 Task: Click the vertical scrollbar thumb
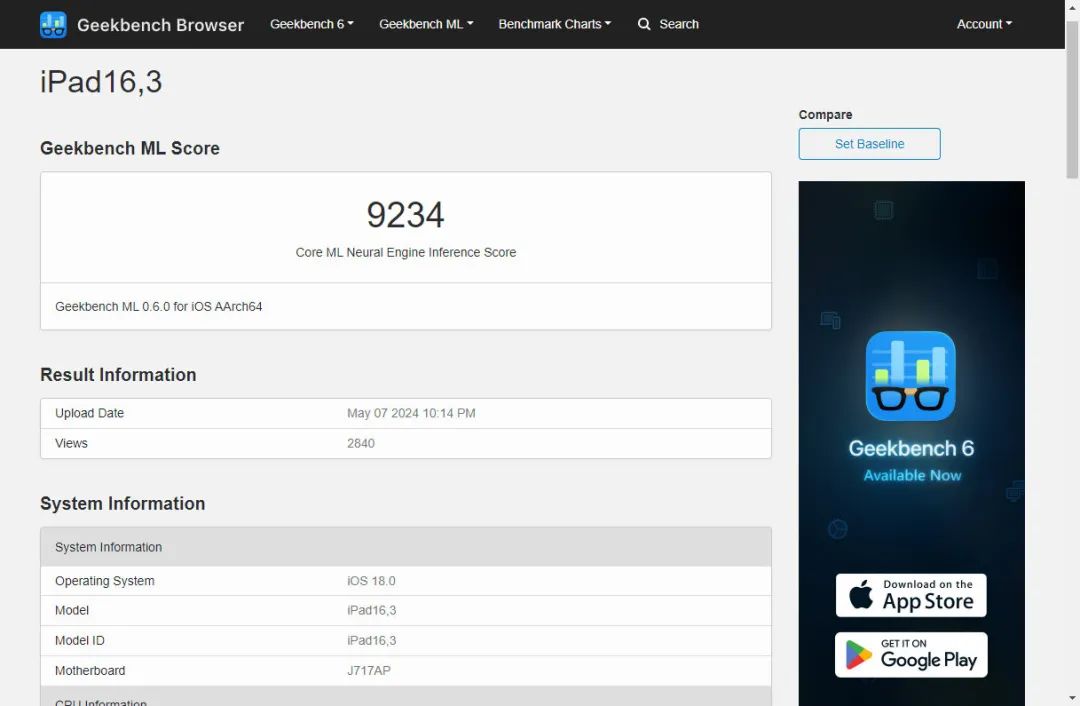pyautogui.click(x=1072, y=110)
